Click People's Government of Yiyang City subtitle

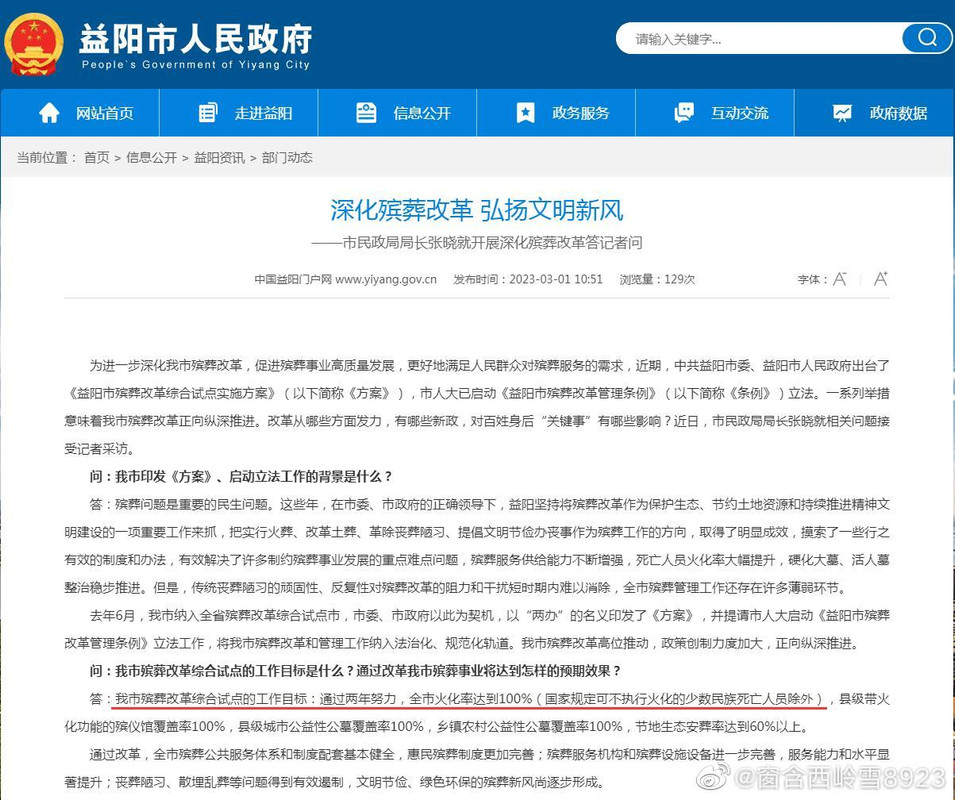(x=196, y=65)
